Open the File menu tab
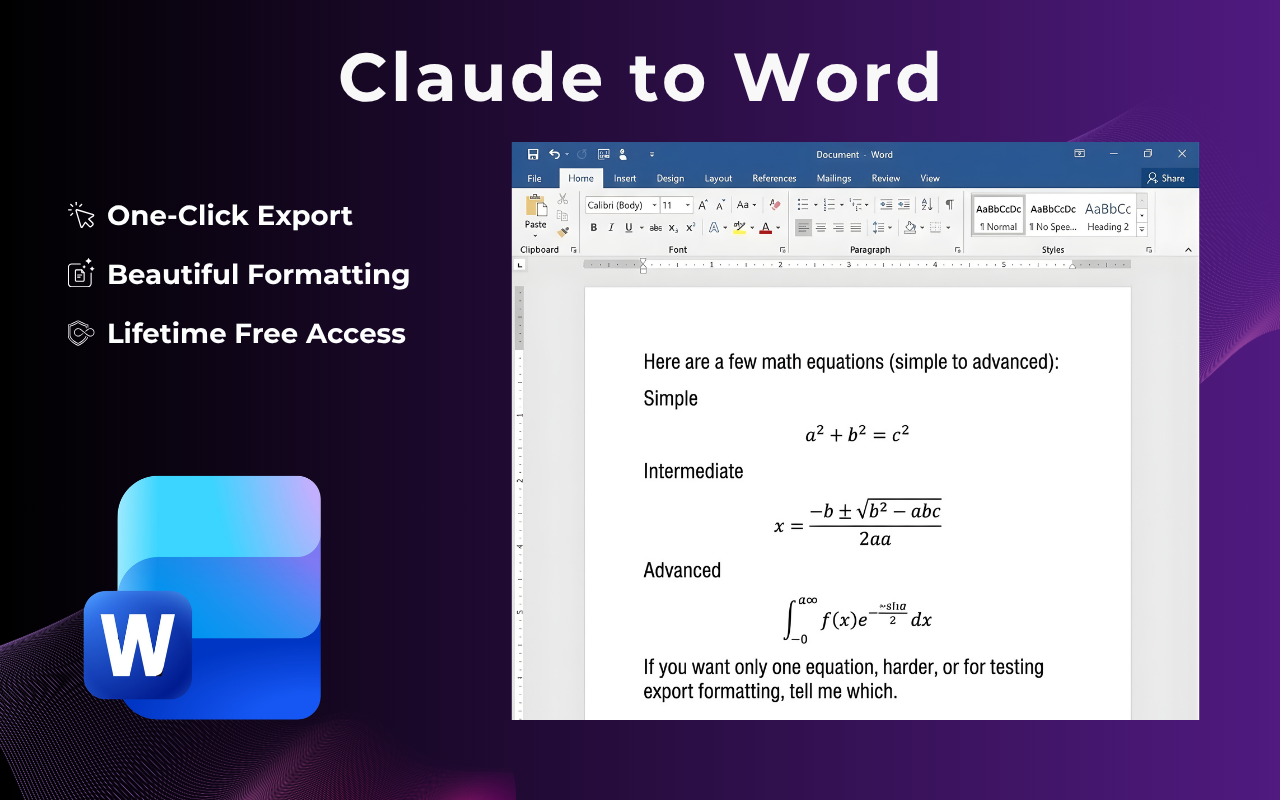1280x800 pixels. click(535, 178)
